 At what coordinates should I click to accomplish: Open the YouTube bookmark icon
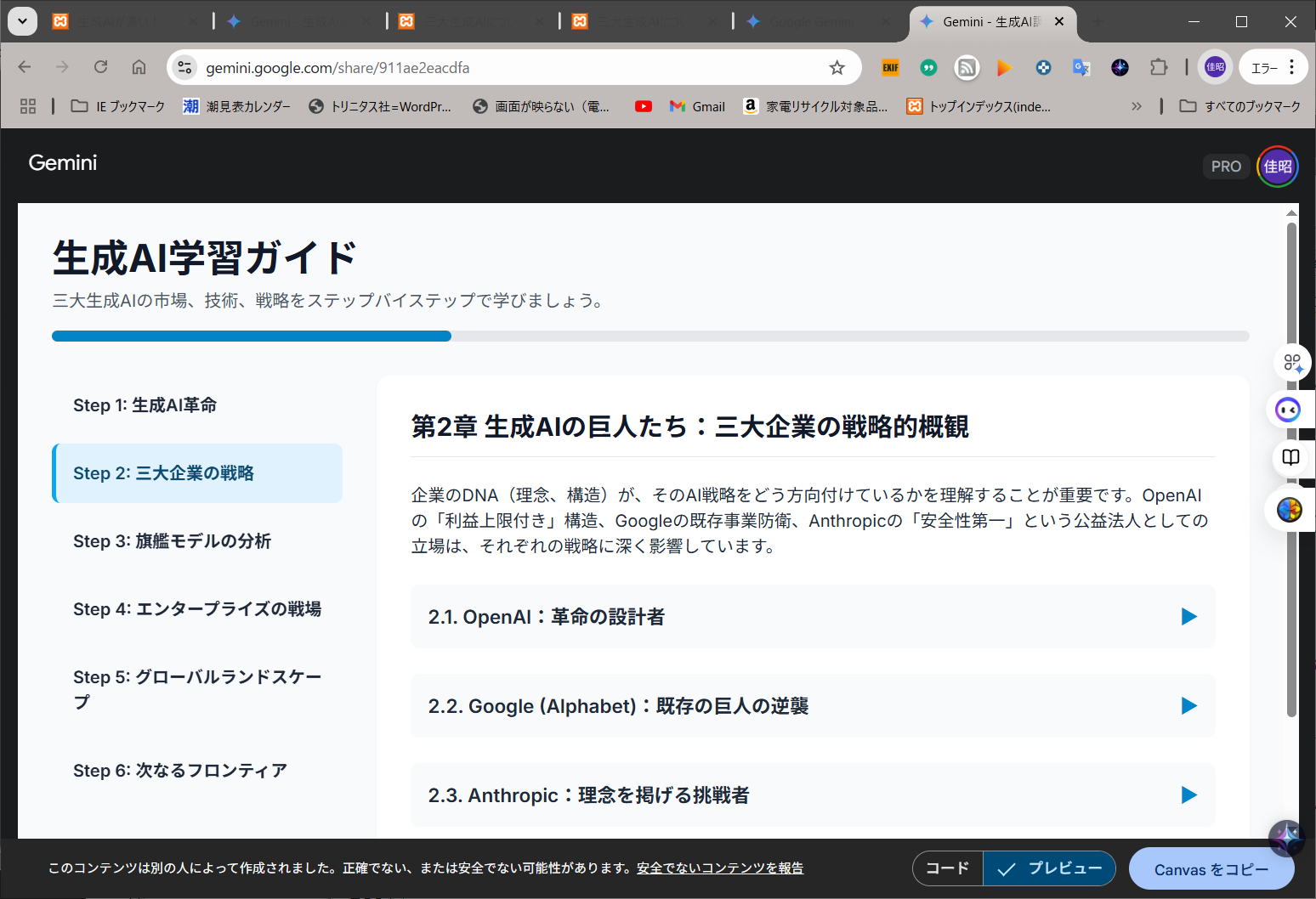tap(644, 106)
